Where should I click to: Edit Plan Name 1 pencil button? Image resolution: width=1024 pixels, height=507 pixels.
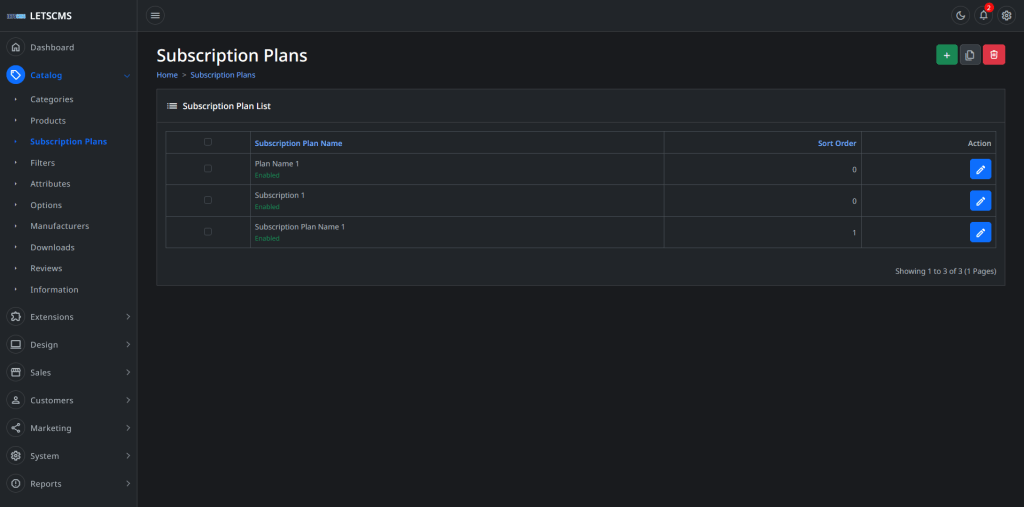coord(980,169)
